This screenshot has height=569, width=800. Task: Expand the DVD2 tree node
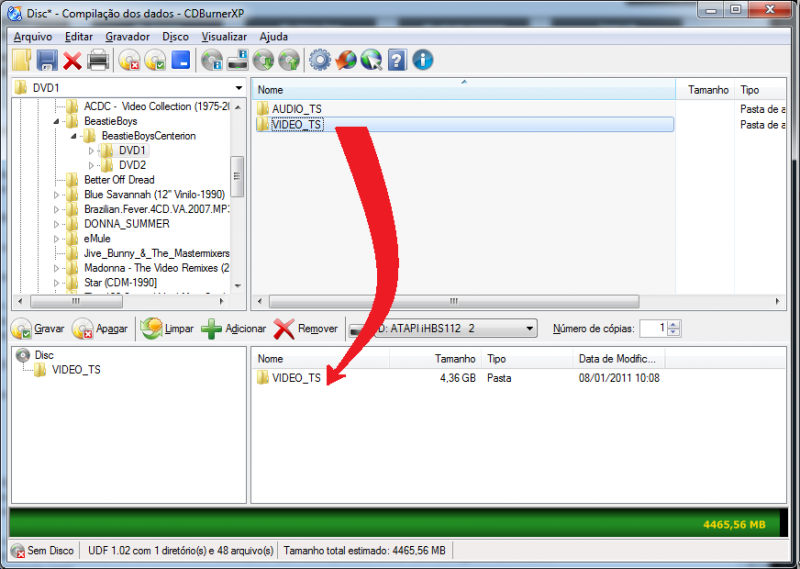(91, 165)
